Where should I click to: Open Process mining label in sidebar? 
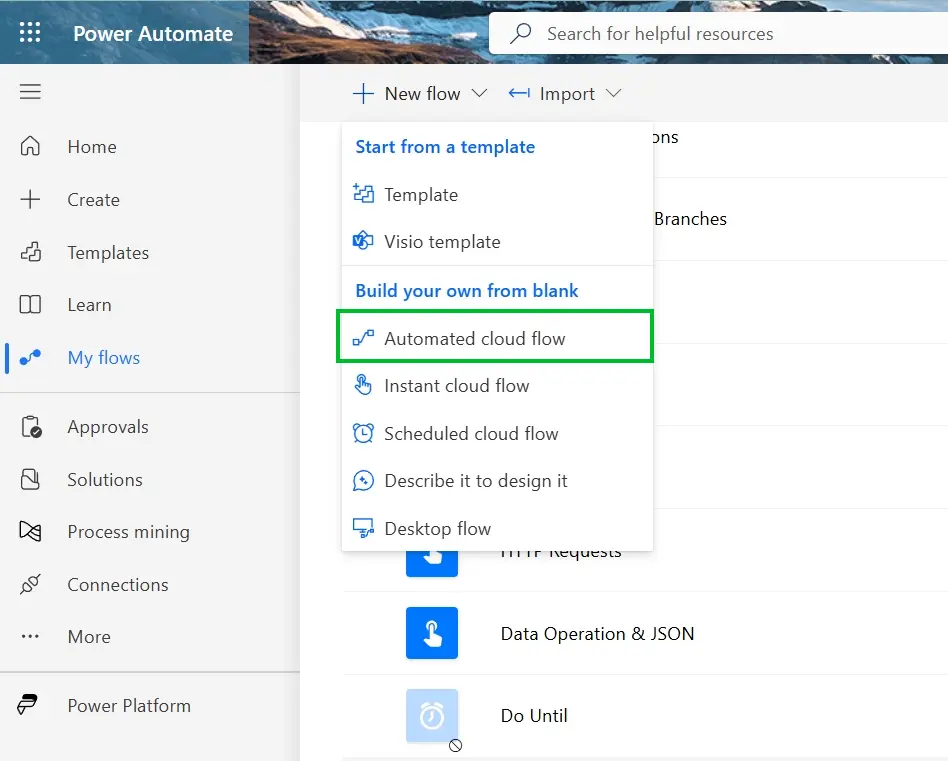[129, 532]
